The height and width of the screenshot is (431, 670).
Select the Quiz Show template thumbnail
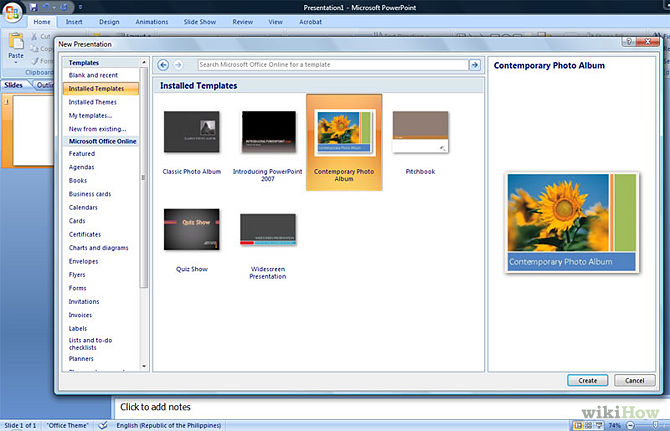tap(191, 231)
